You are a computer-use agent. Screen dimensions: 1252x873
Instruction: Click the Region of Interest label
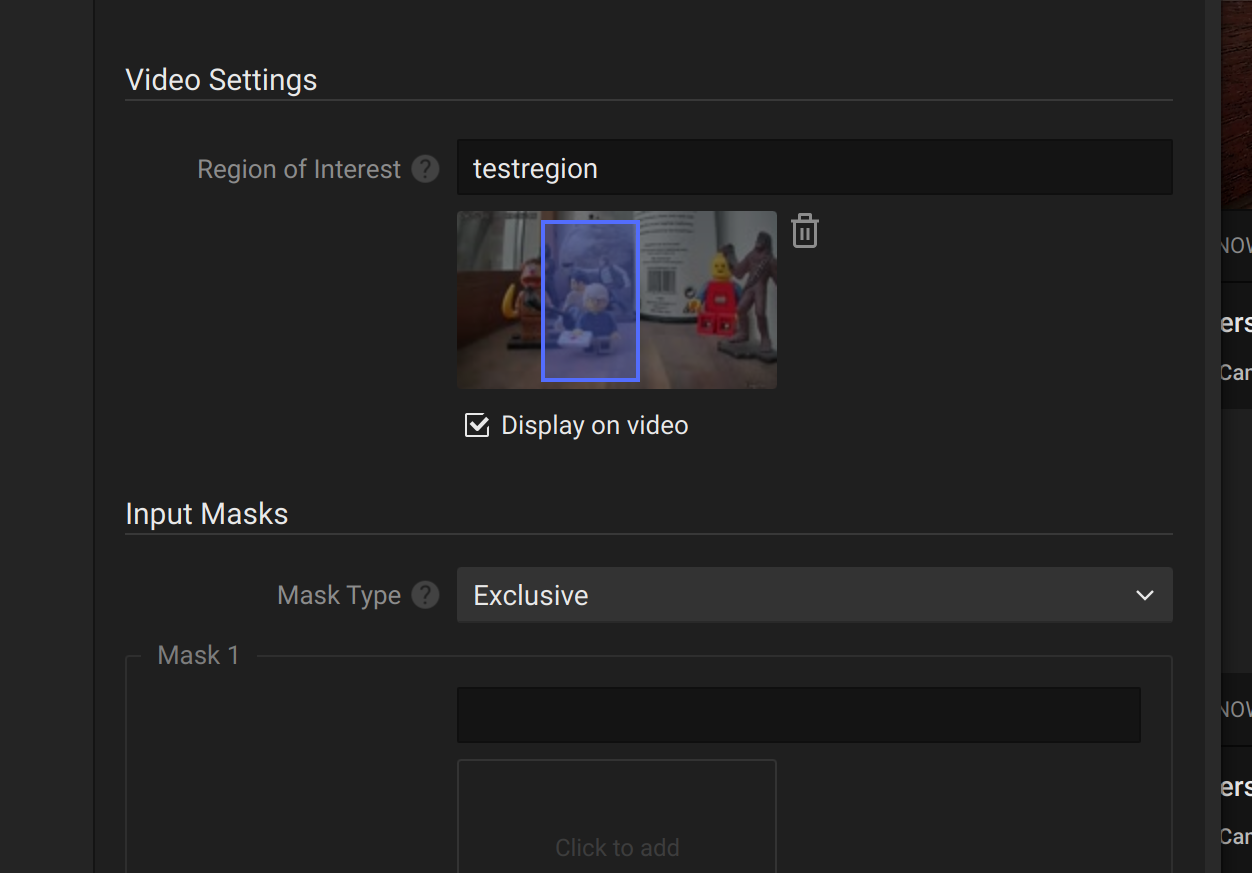coord(299,169)
